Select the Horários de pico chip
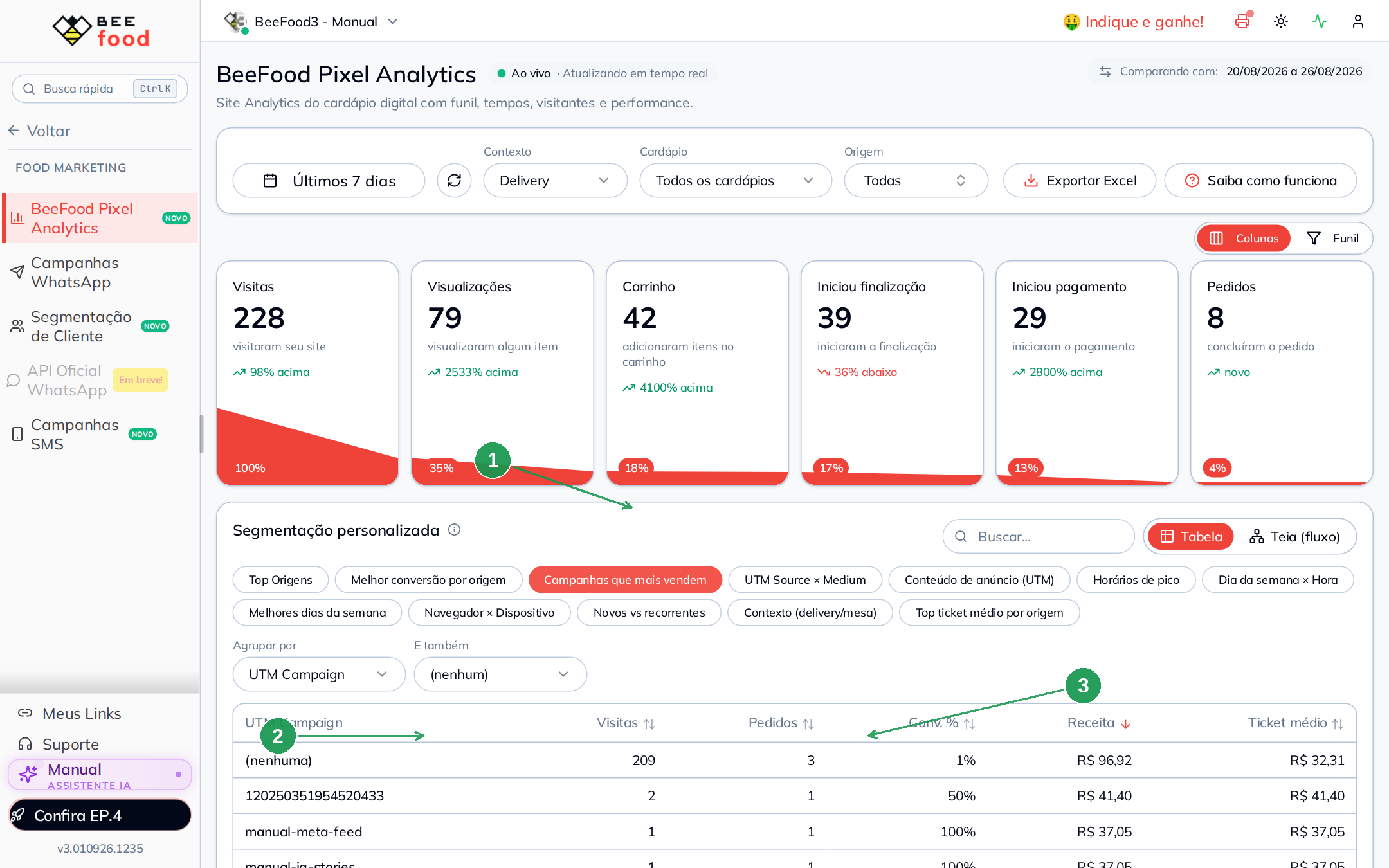 [1136, 580]
